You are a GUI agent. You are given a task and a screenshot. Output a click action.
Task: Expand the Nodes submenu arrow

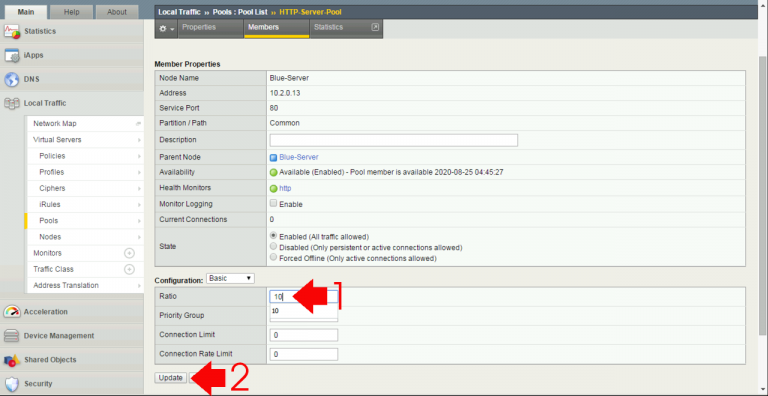pos(139,237)
